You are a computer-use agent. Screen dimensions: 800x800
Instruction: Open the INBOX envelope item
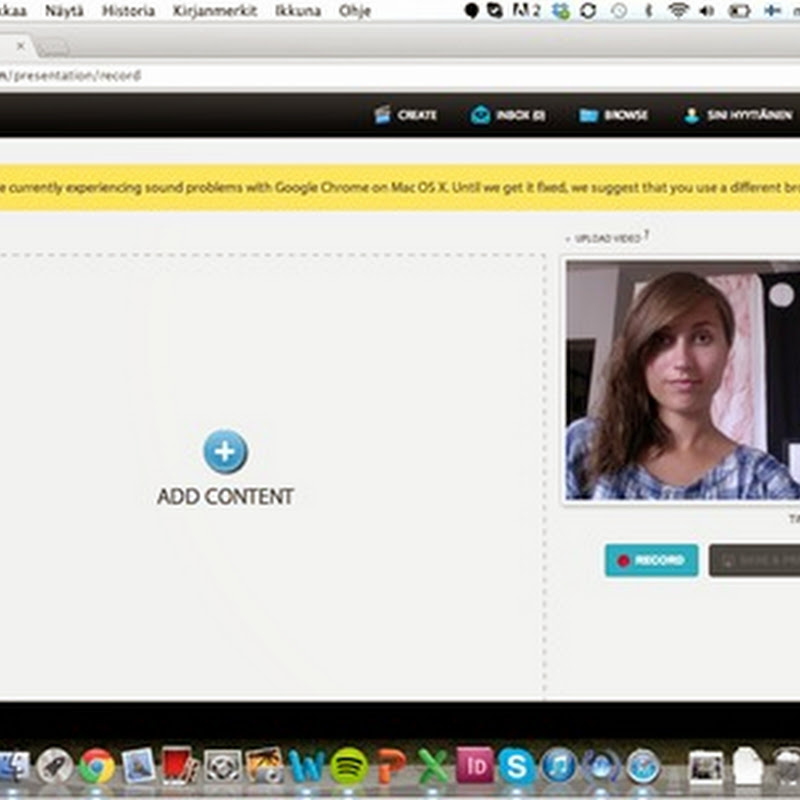click(x=508, y=115)
